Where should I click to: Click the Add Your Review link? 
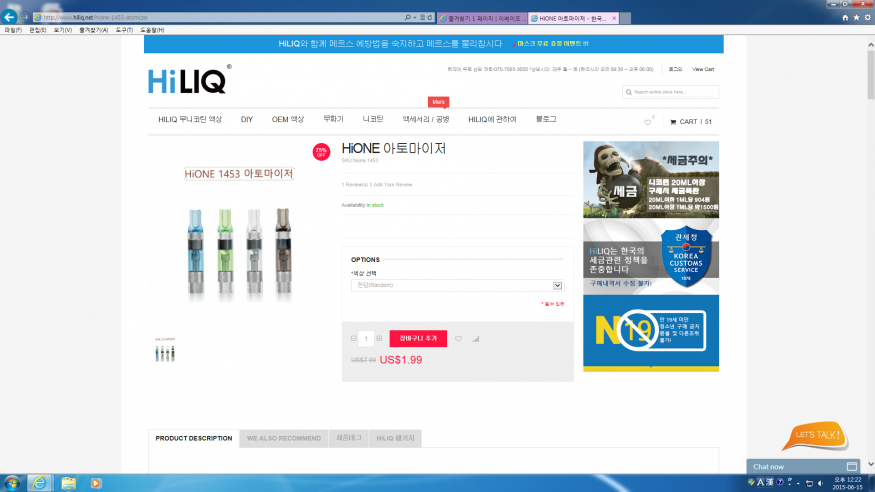[x=393, y=185]
